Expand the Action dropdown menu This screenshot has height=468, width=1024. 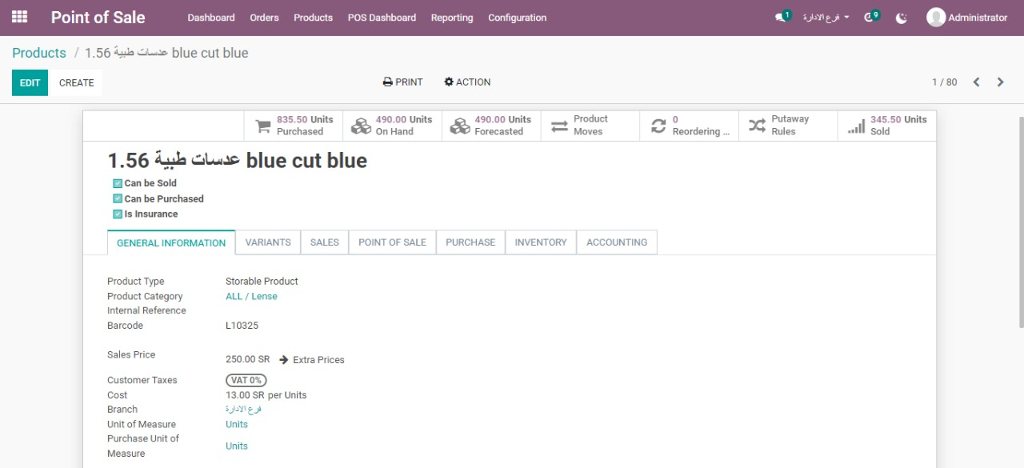467,82
